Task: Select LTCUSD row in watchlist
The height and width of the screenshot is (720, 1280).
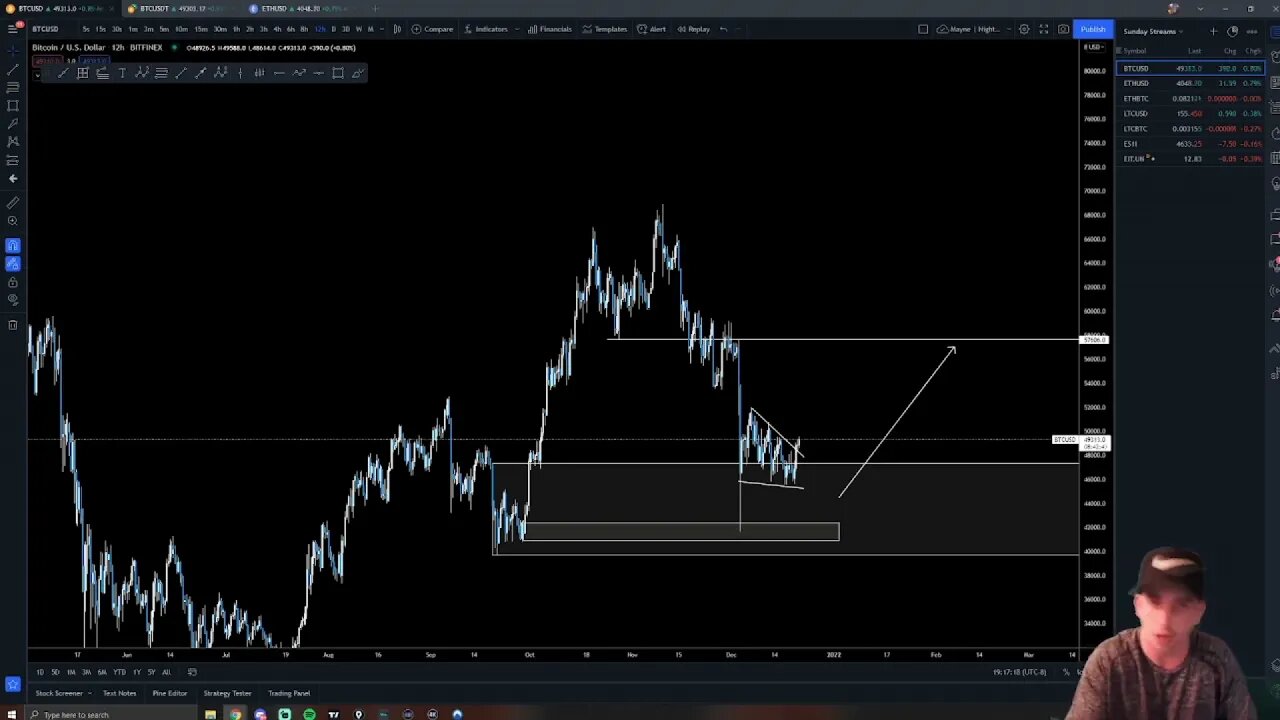Action: [1190, 113]
